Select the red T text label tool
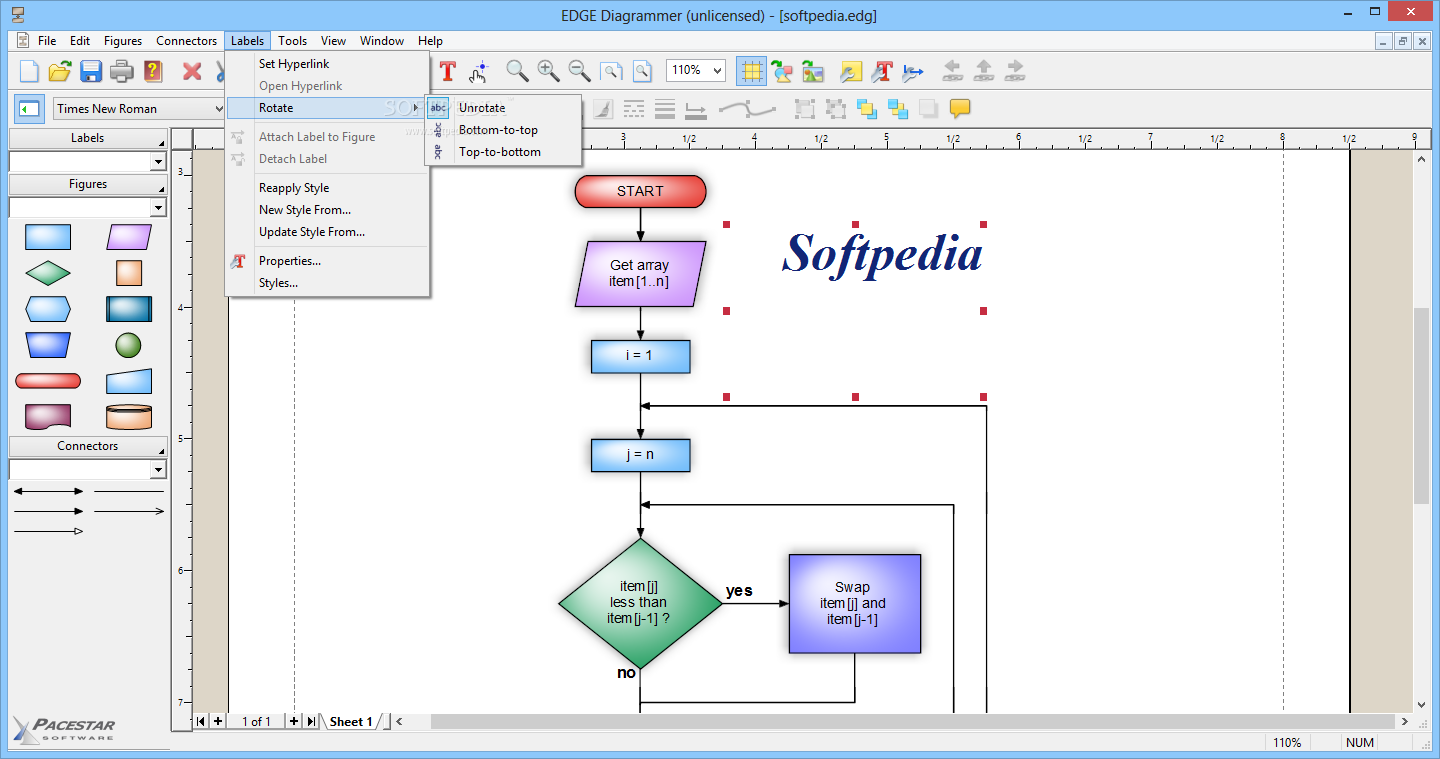The width and height of the screenshot is (1440, 759). point(447,71)
